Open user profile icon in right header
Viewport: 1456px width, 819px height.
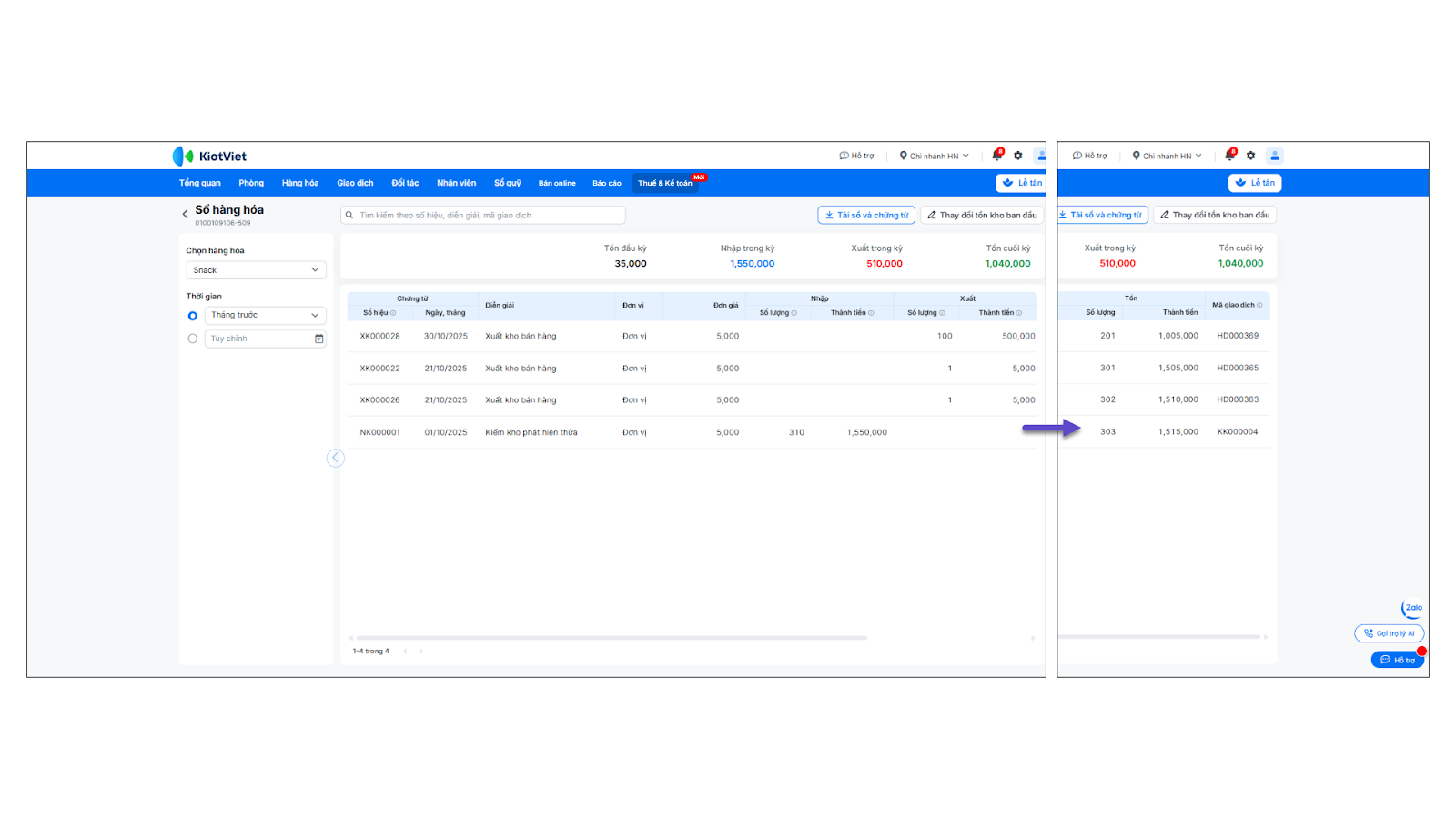click(x=1275, y=156)
